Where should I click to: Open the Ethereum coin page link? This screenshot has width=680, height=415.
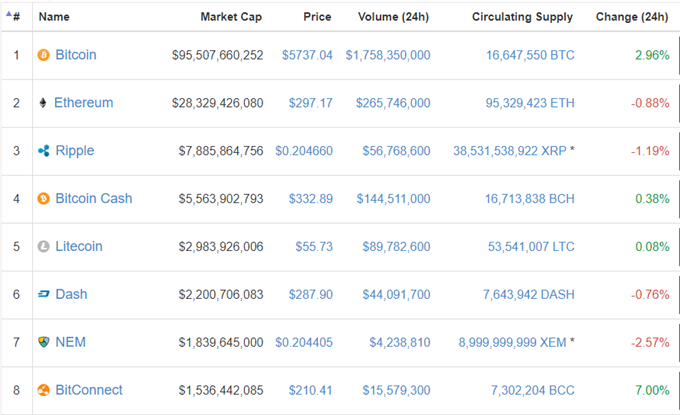83,103
